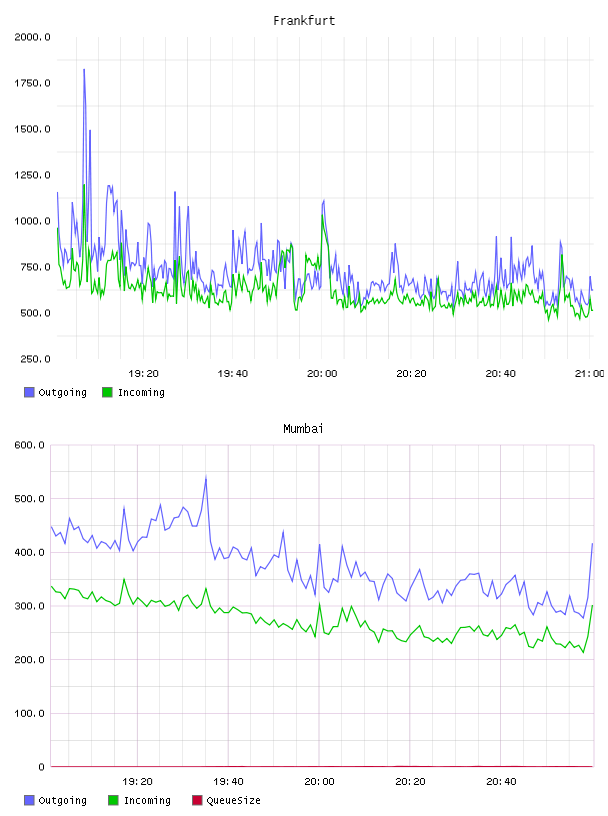The image size is (608, 816).
Task: Click the 1750.0 y-axis label on Frankfurt chart
Action: pyautogui.click(x=32, y=83)
